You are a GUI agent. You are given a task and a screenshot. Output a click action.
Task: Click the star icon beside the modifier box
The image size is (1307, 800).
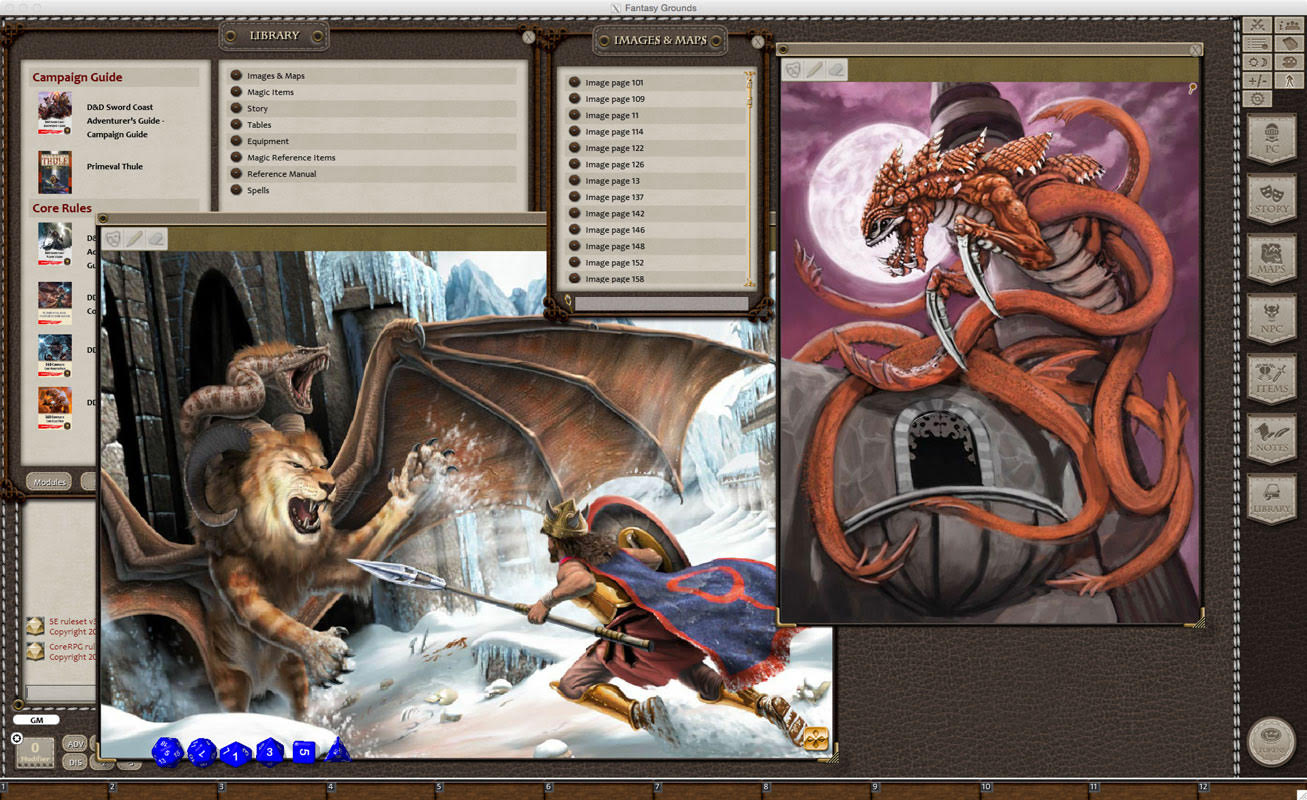pos(16,738)
